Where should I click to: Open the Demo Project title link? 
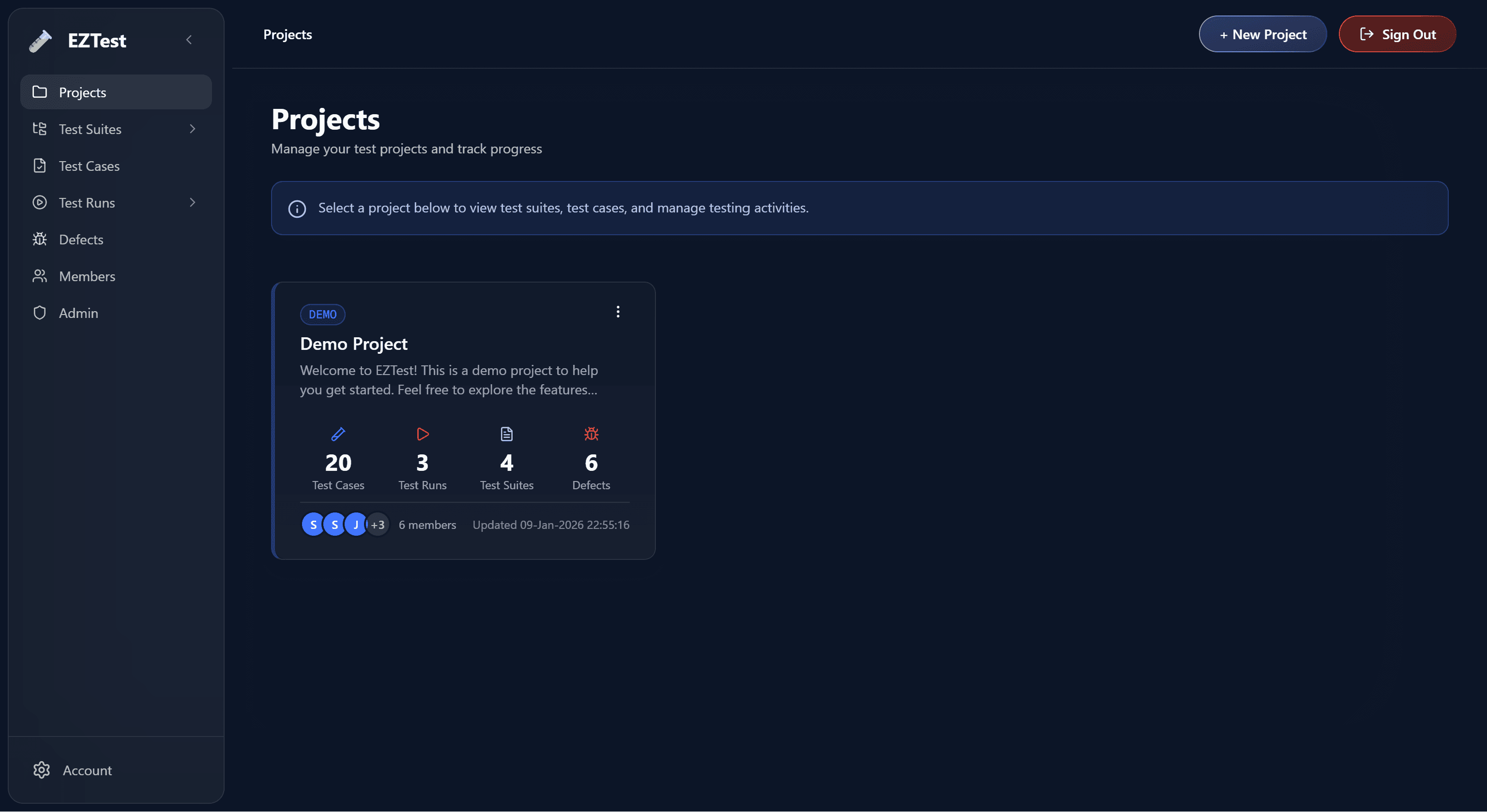pos(353,344)
